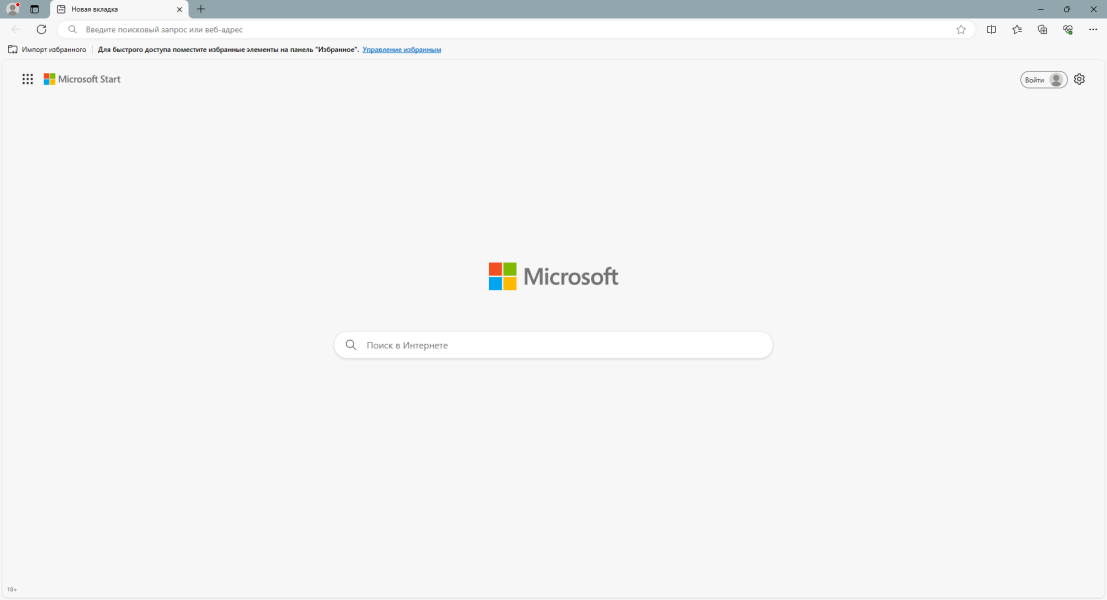Go to Microsoft Start home logo
The width and height of the screenshot is (1107, 600).
click(x=82, y=79)
